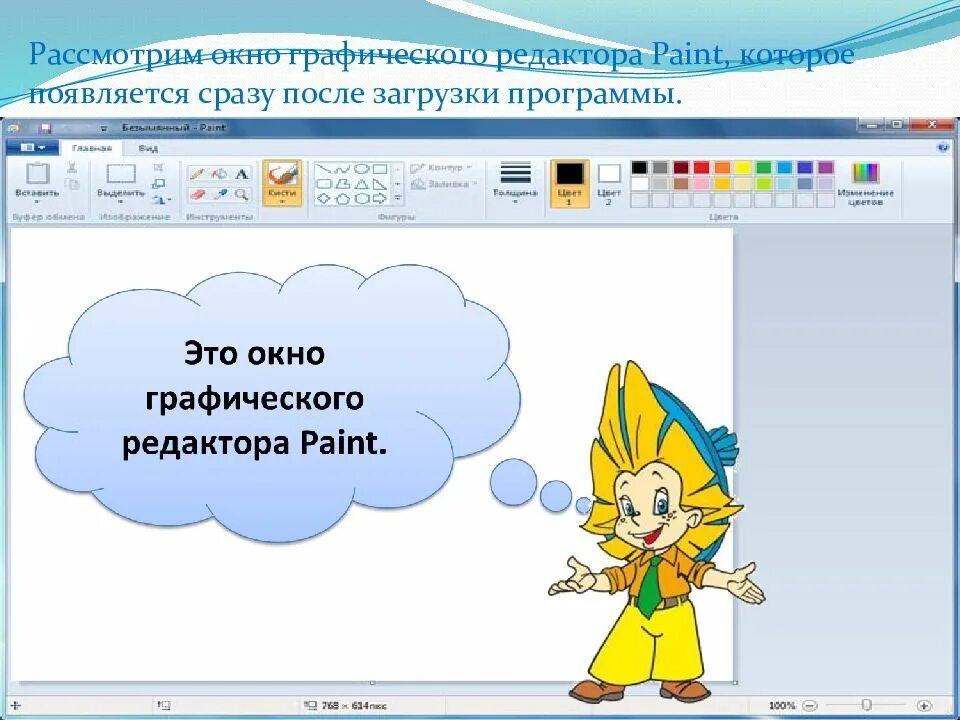960x720 pixels.
Task: Click the Cut scissors icon
Action: coord(72,167)
